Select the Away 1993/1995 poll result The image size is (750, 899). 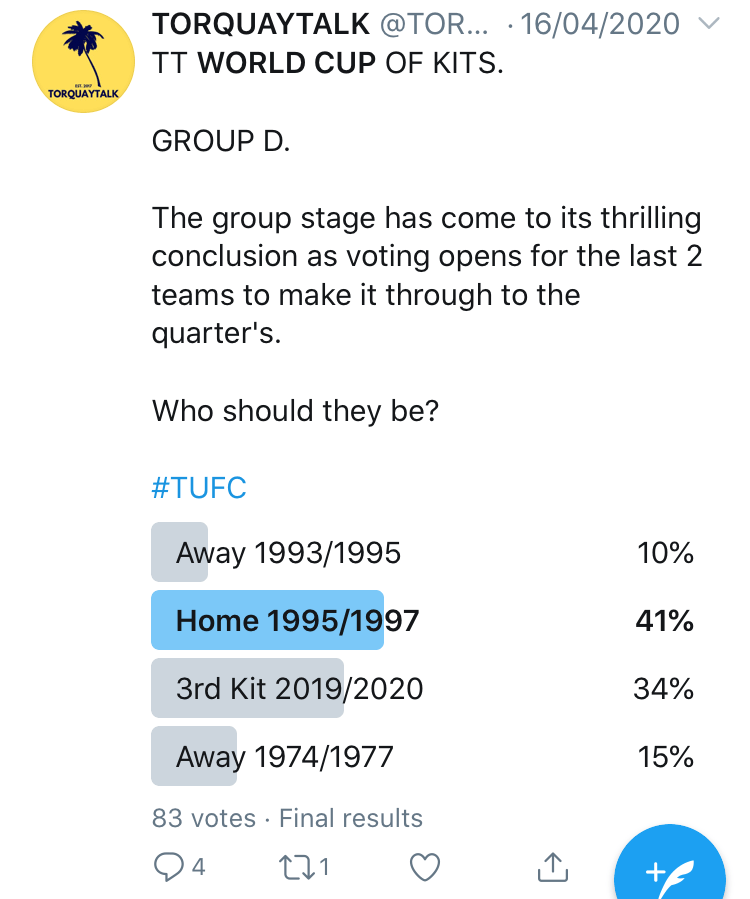pyautogui.click(x=288, y=553)
